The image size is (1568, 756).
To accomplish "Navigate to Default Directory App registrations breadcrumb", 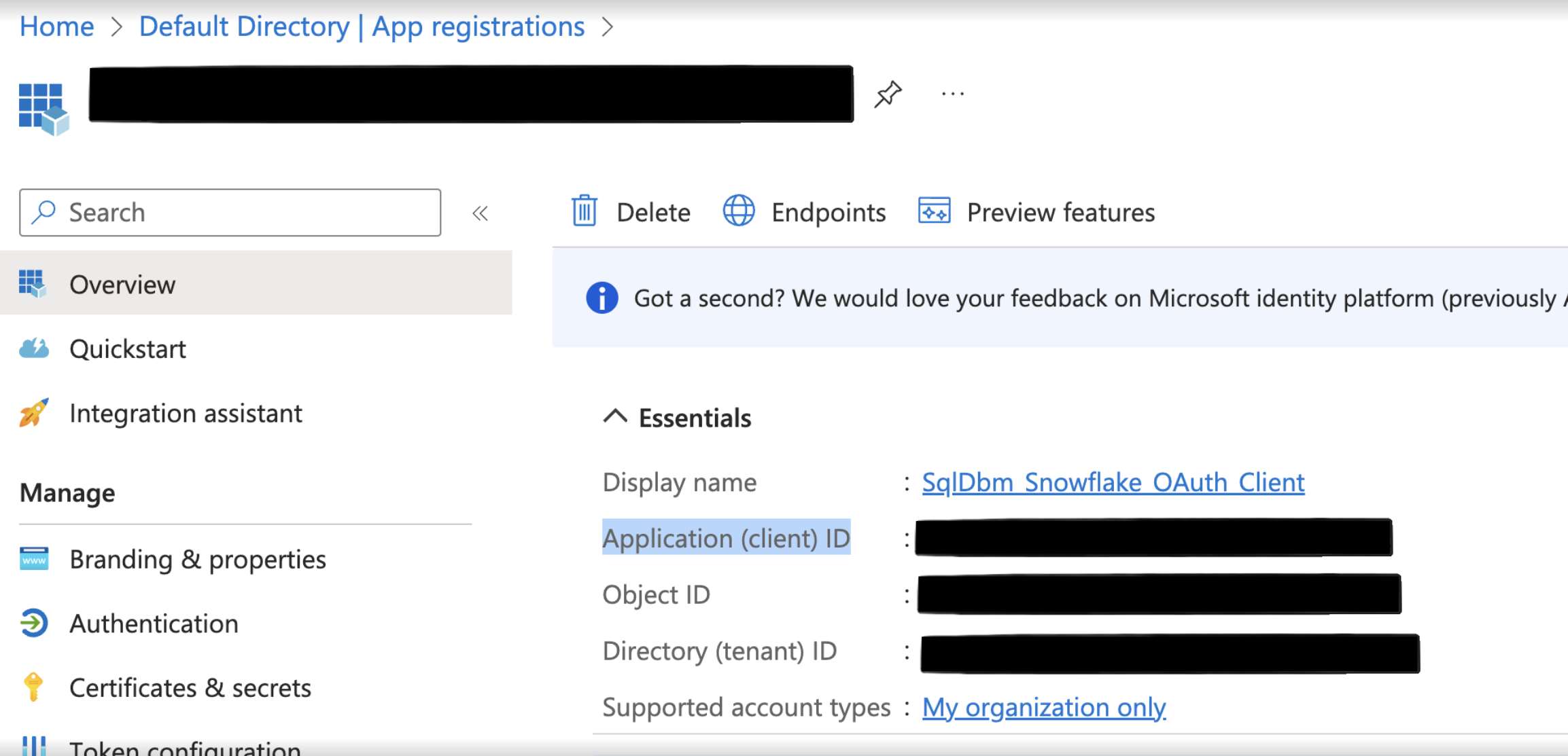I will (362, 26).
